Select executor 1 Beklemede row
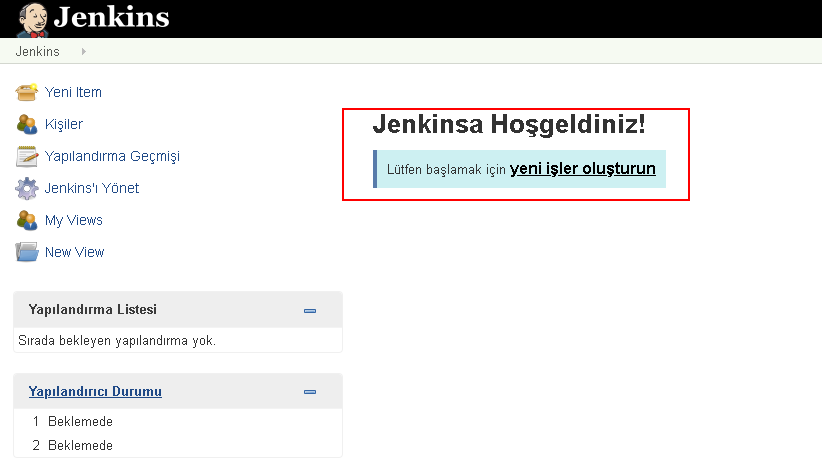The width and height of the screenshot is (822, 475). point(178,422)
